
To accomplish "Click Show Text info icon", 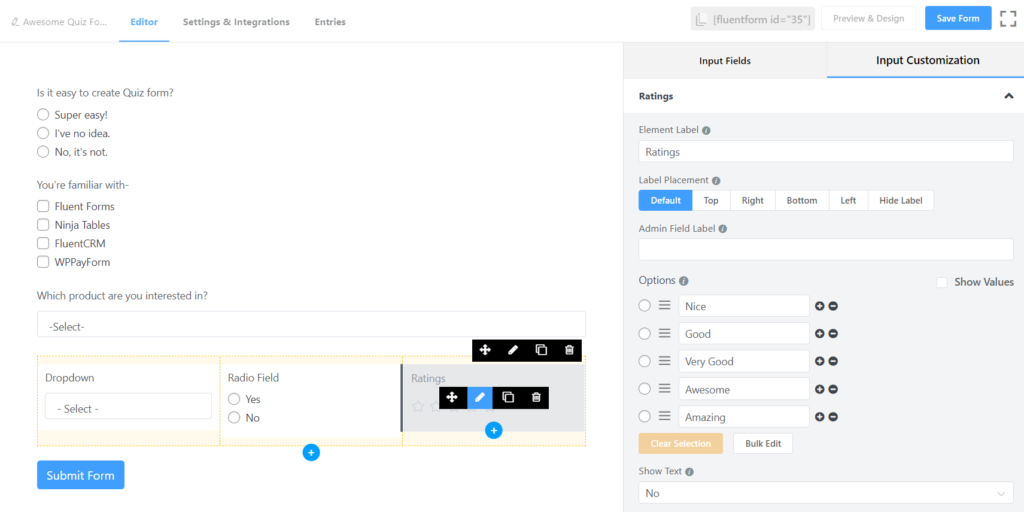I will point(689,472).
